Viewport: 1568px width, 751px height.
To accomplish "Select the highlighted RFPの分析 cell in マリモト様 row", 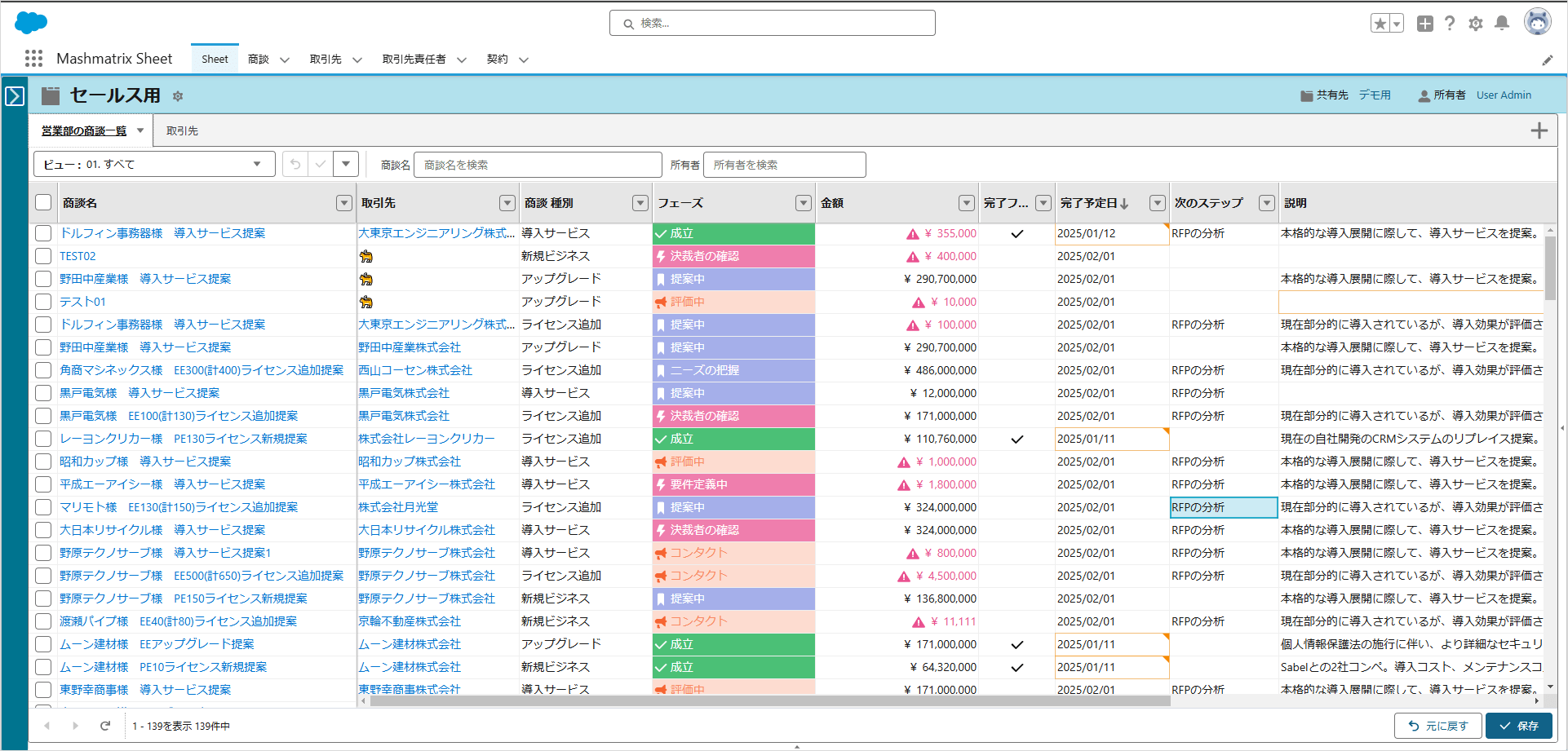I will click(1224, 507).
